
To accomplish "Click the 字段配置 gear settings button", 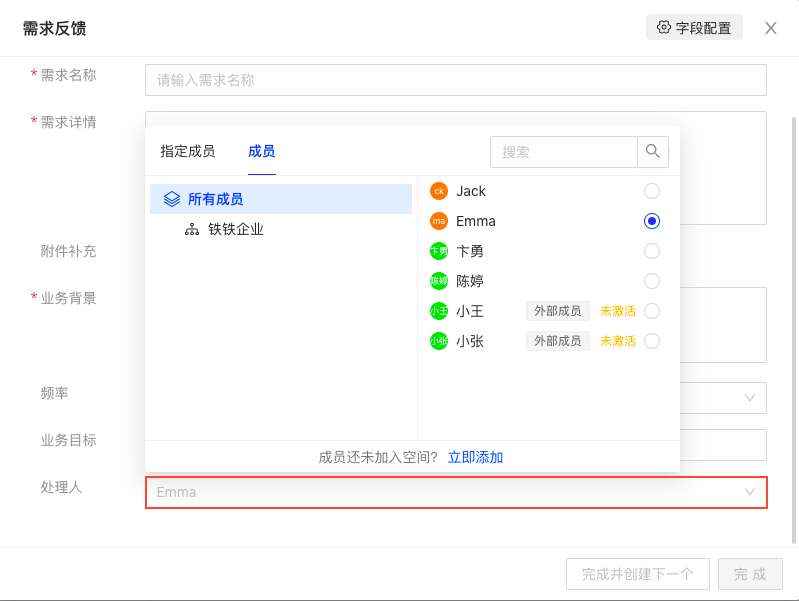I will click(x=694, y=28).
